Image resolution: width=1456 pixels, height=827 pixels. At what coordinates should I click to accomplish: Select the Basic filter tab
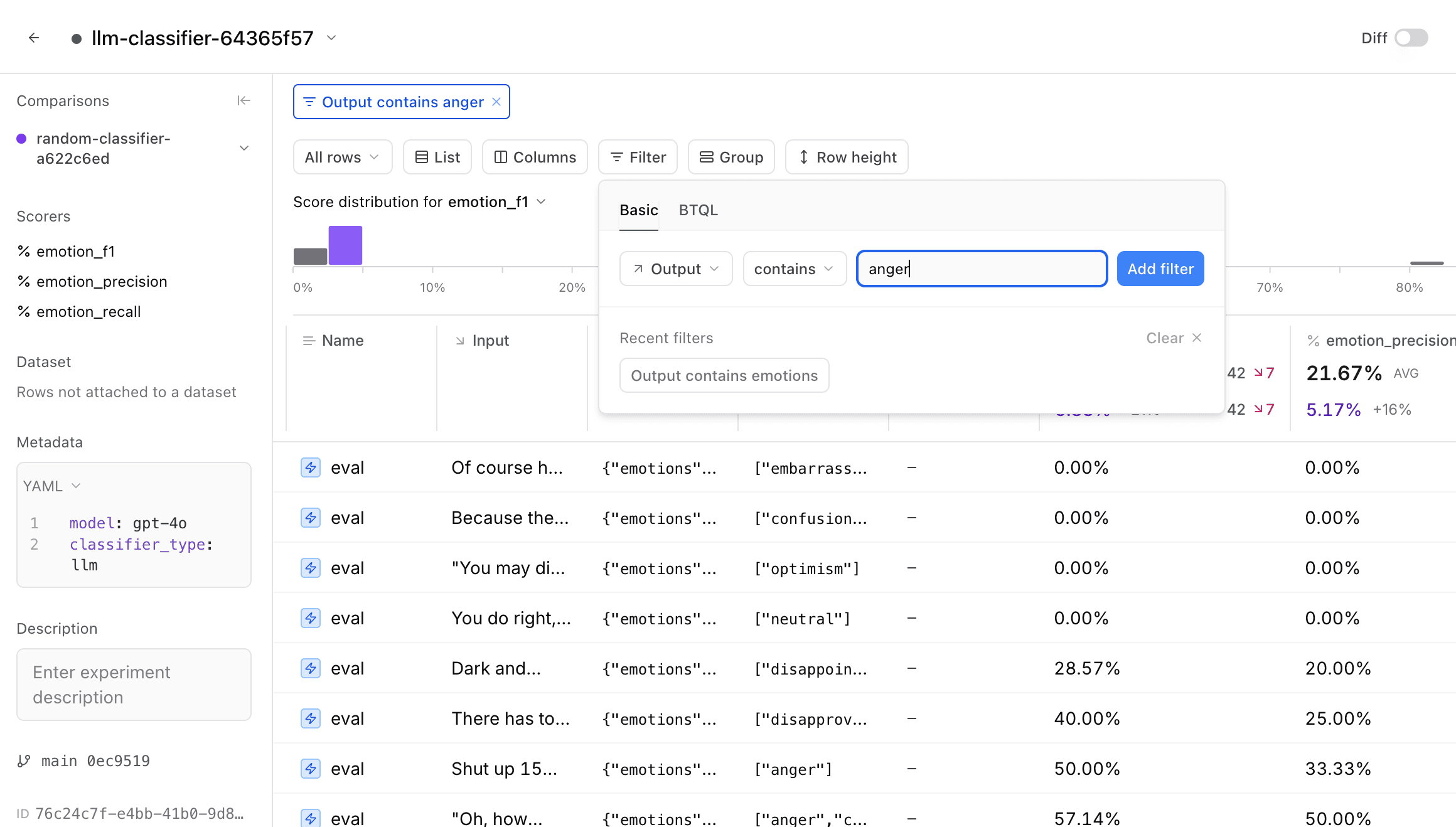point(638,210)
